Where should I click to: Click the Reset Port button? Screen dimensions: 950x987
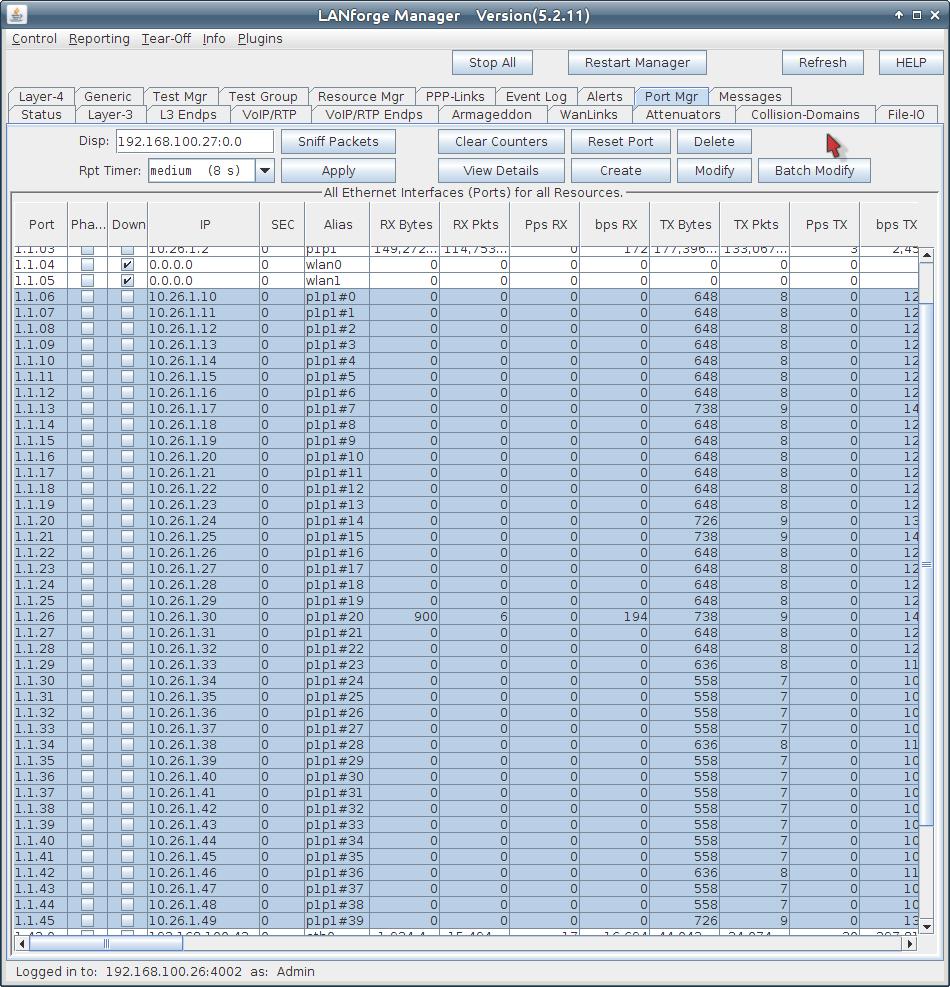[x=621, y=142]
